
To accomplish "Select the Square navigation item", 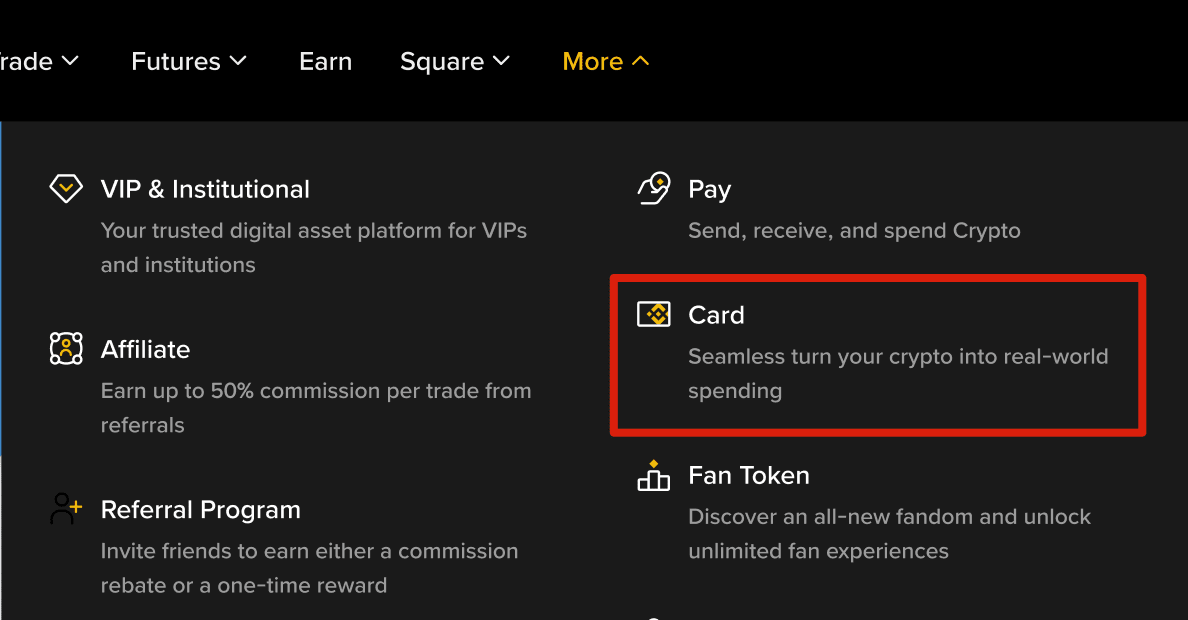I will click(442, 61).
